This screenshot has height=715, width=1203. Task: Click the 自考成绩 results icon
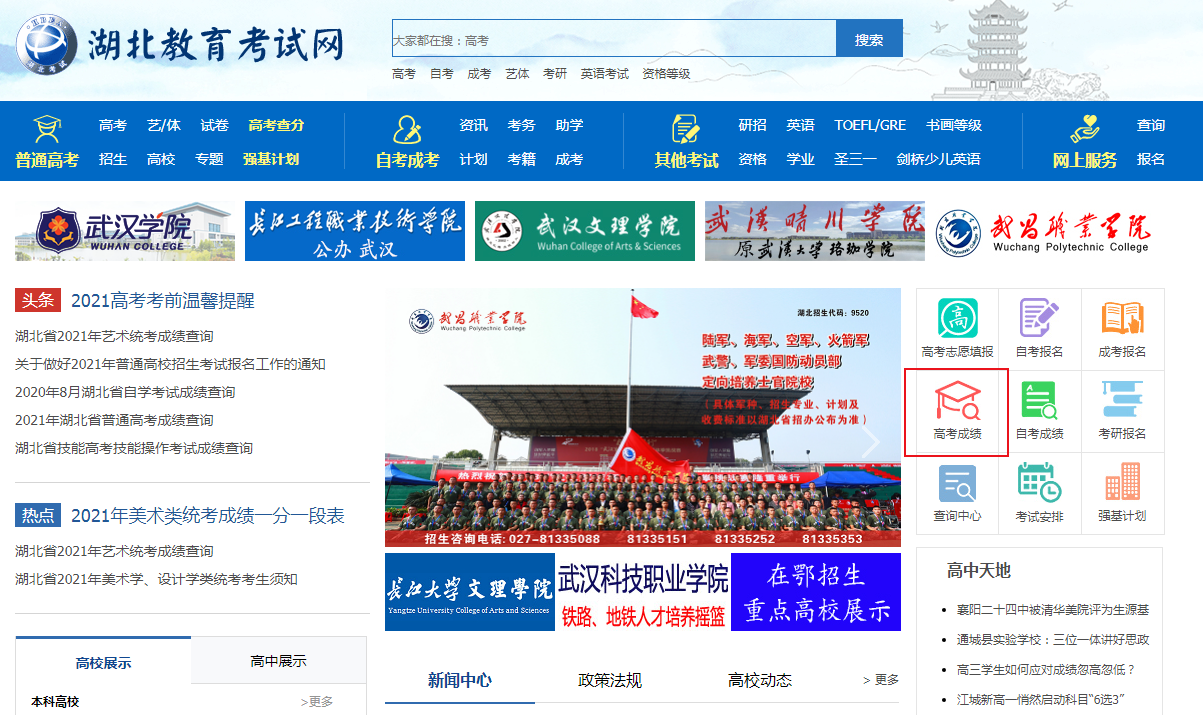(1040, 410)
